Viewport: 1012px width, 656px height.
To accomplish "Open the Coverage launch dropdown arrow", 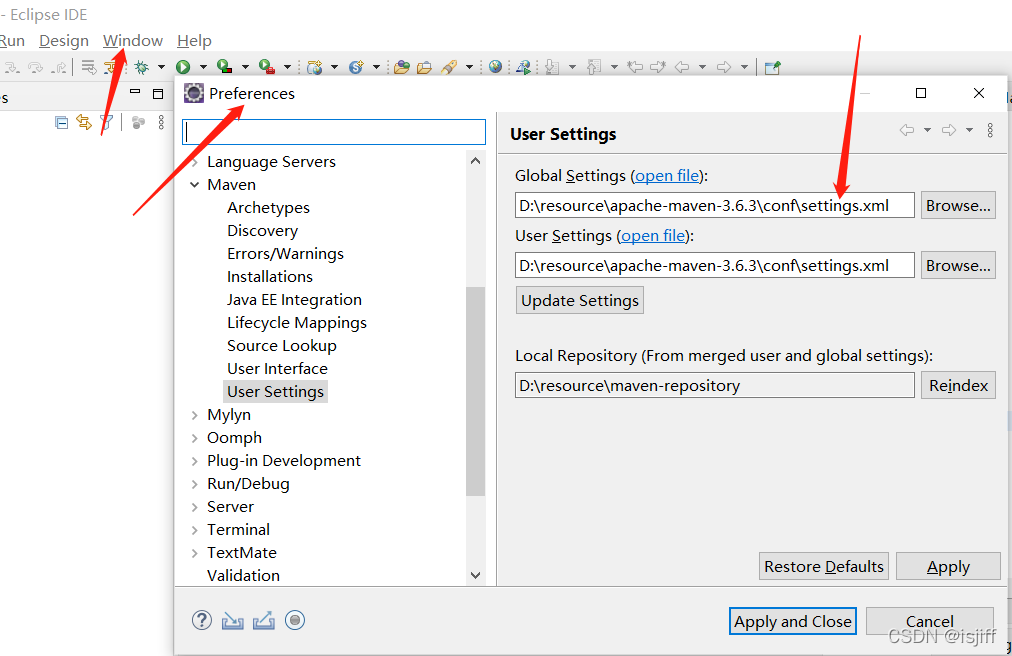I will (245, 67).
